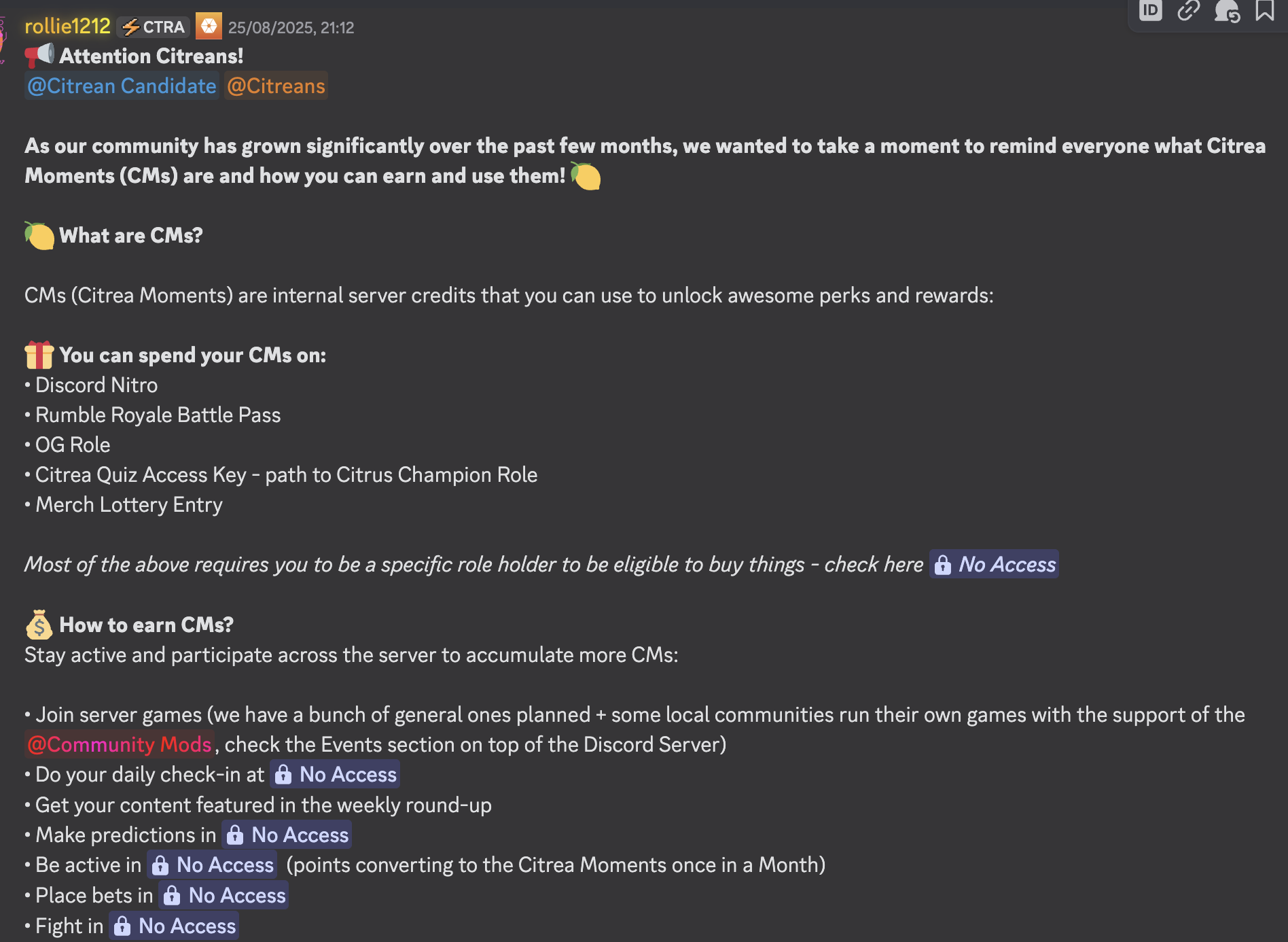Bookmark this message with the bookmark icon

point(1265,11)
